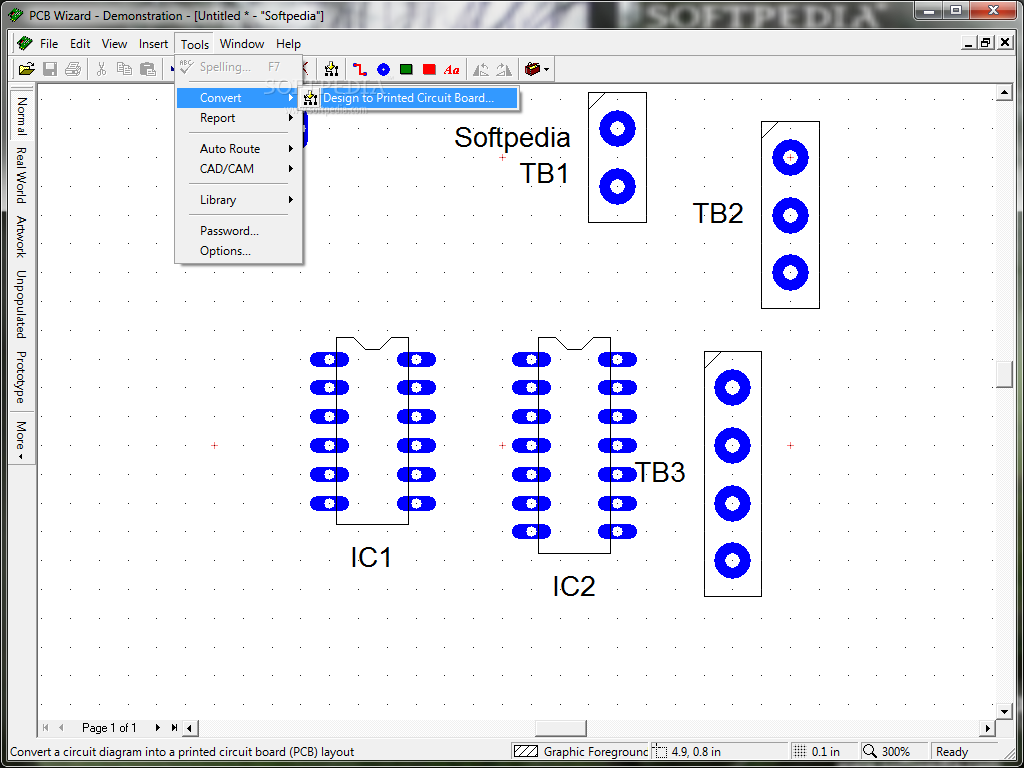
Task: Select the TB2 terminal block label
Action: point(718,214)
